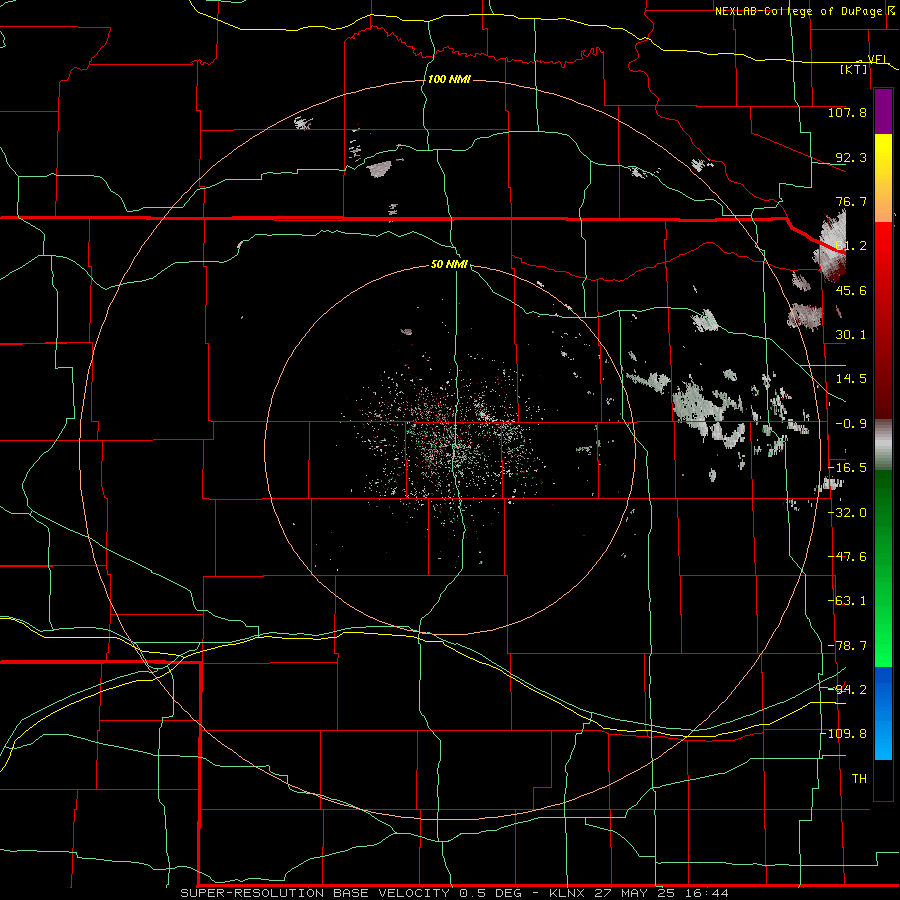Pick the blue segment of the velocity scale

tap(883, 713)
